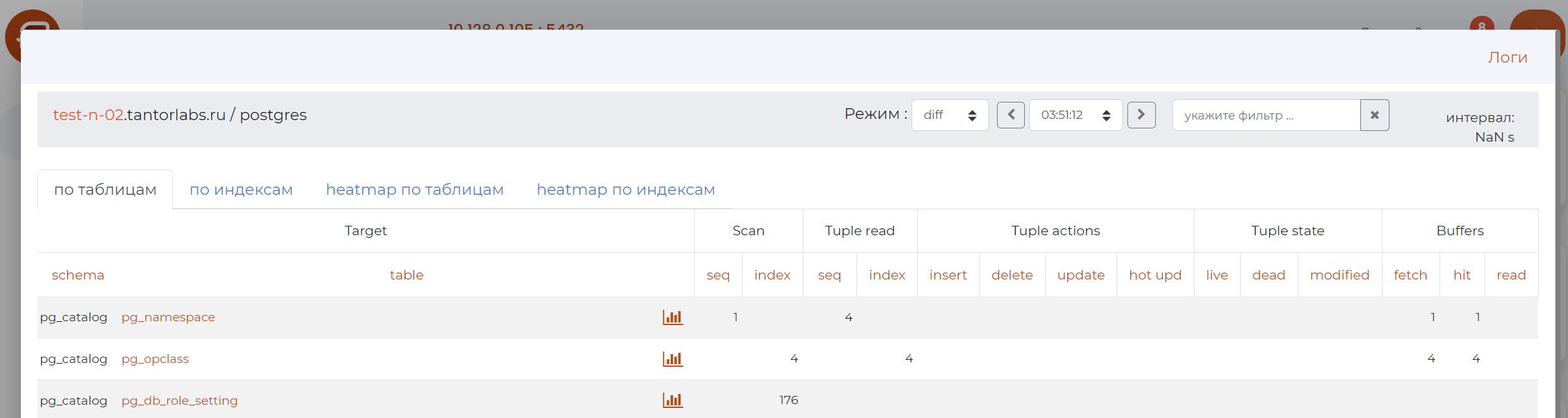Screen dimensions: 1568x418
Task: Open the Логи link
Action: 1507,58
